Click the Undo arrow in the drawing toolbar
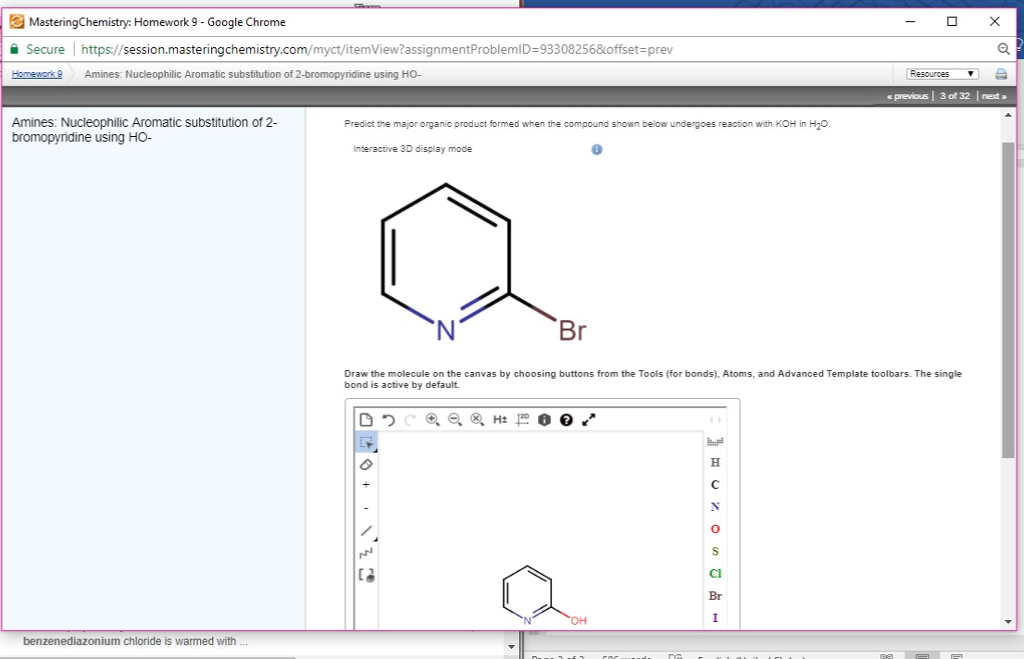The width and height of the screenshot is (1024, 659). coord(387,419)
